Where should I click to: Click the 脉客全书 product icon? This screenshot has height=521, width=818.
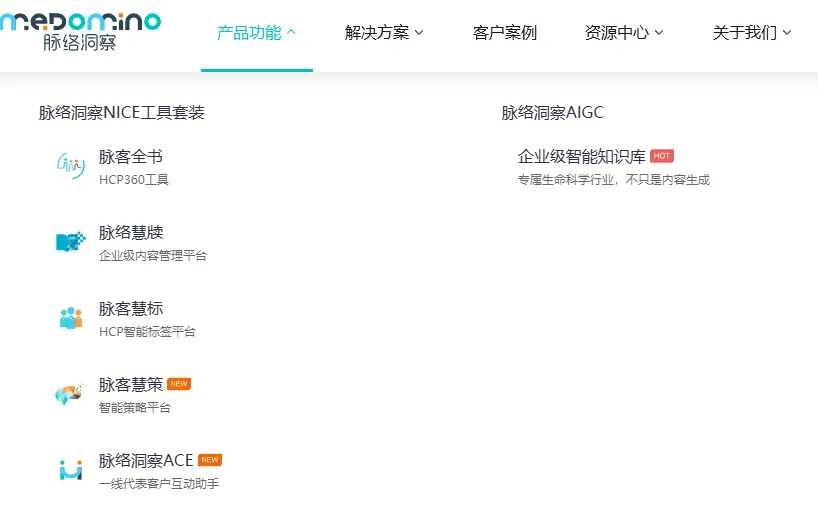(x=70, y=166)
